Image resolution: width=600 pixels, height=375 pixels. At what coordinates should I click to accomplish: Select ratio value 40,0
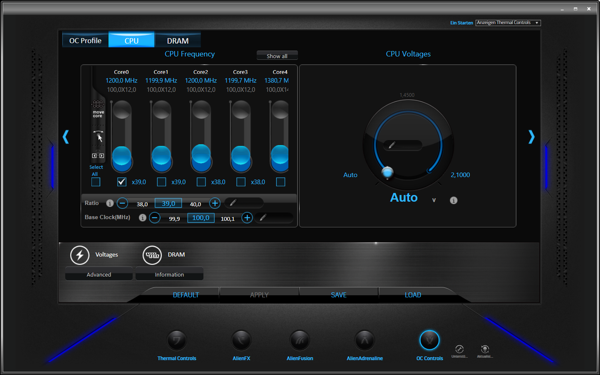[195, 204]
